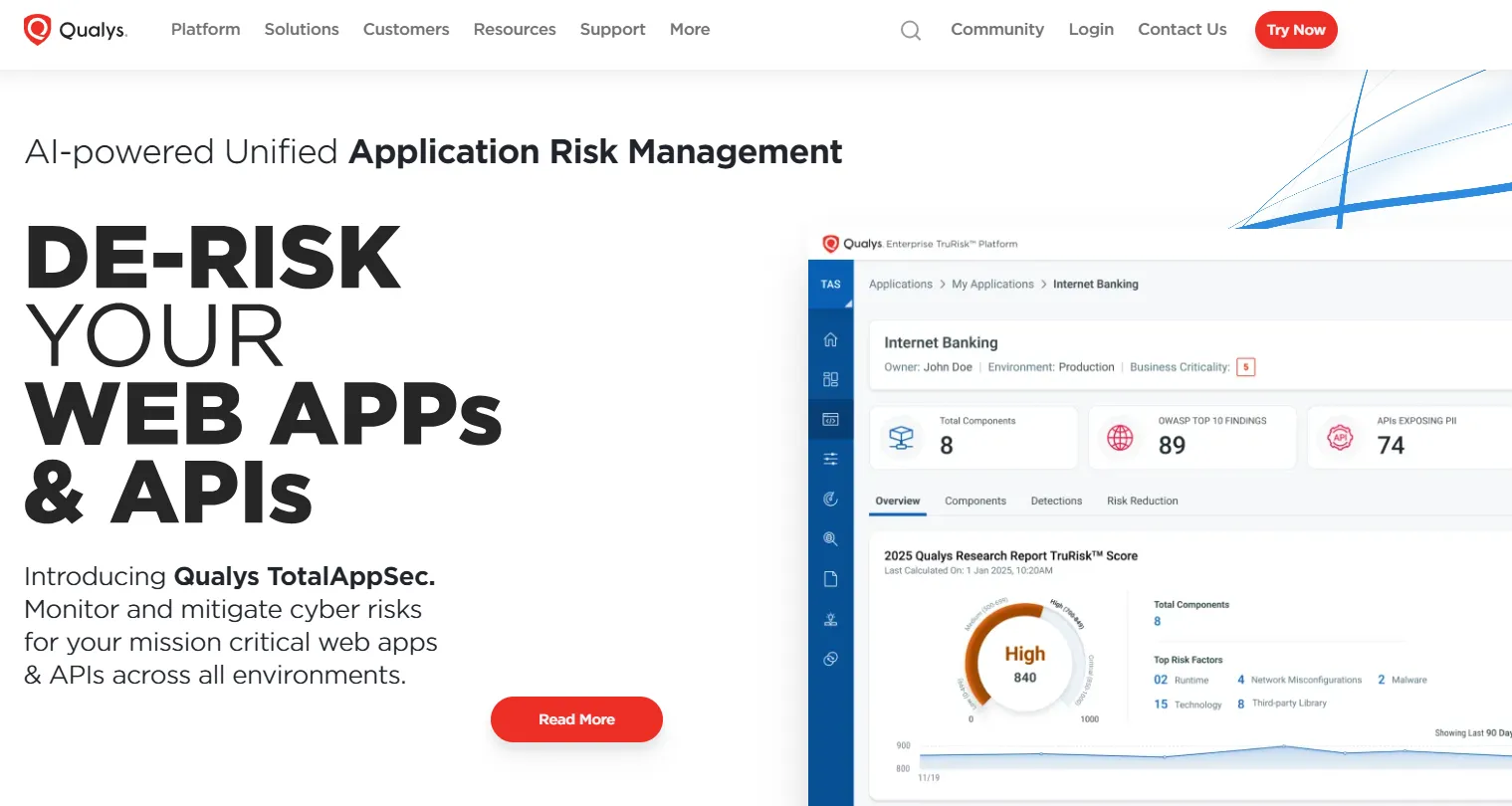Select the Home icon in dashboard sidebar

831,339
